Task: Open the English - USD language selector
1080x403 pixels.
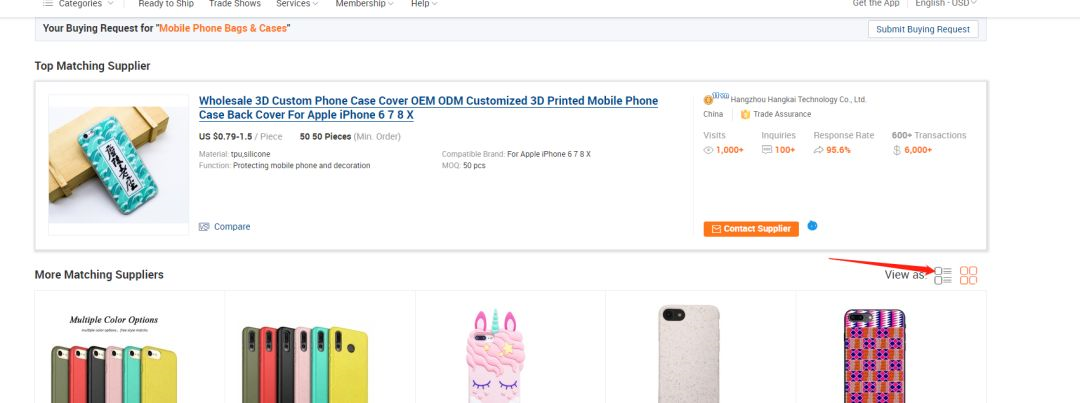Action: (946, 4)
